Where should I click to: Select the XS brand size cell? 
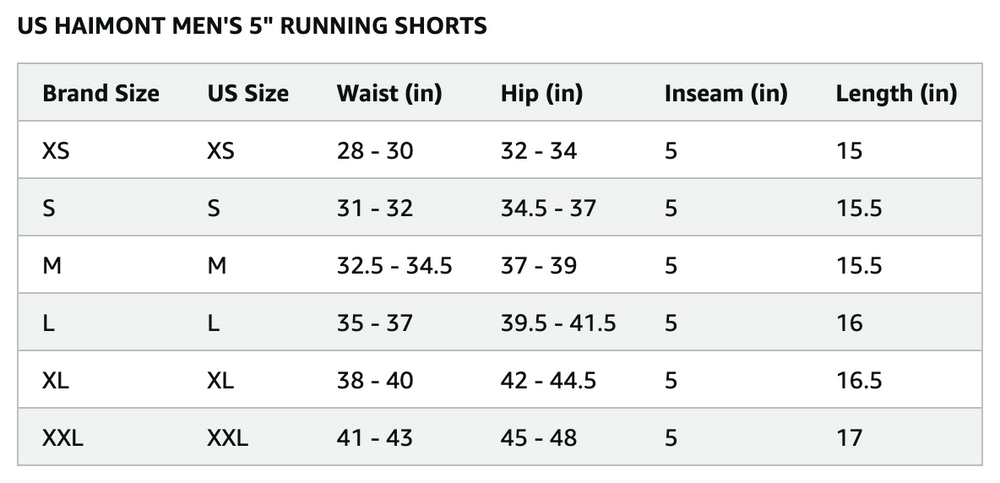pyautogui.click(x=55, y=151)
